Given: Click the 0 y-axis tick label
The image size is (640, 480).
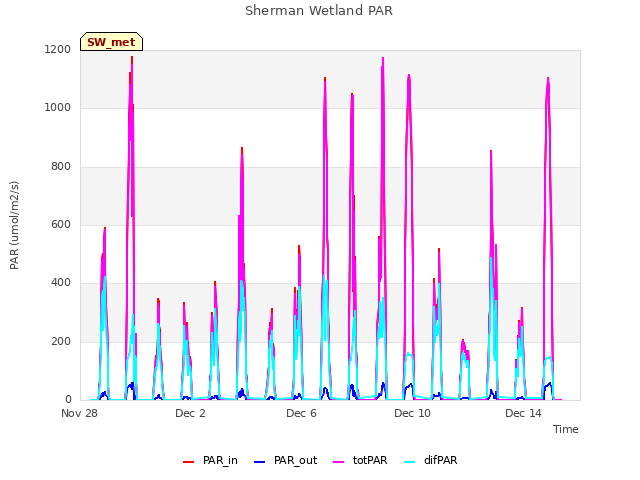Looking at the screenshot, I should click(x=68, y=400).
